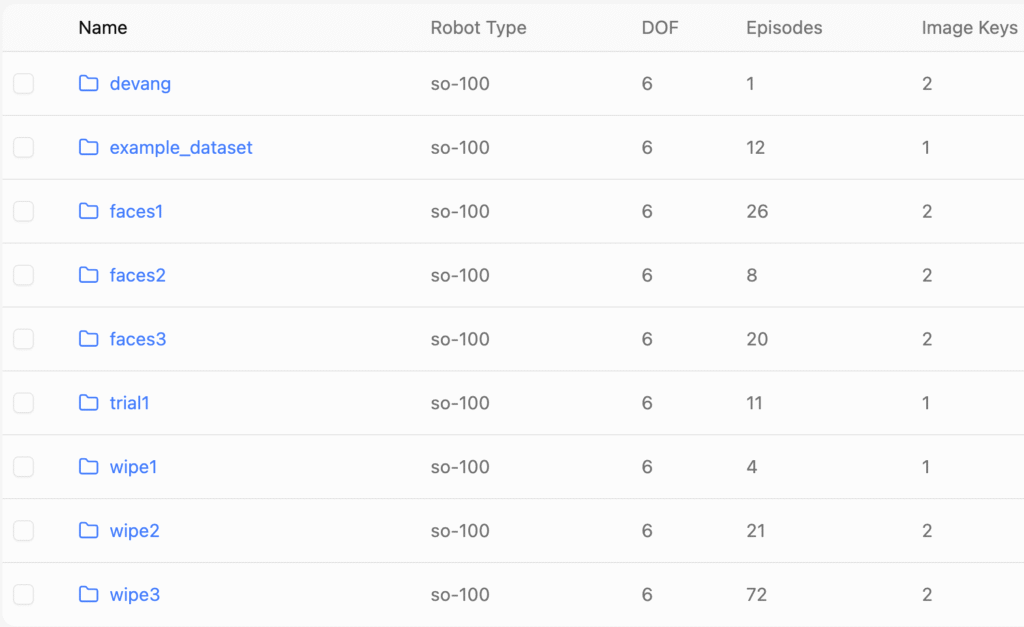Click the example_dataset folder icon
The height and width of the screenshot is (627, 1024).
pyautogui.click(x=89, y=147)
